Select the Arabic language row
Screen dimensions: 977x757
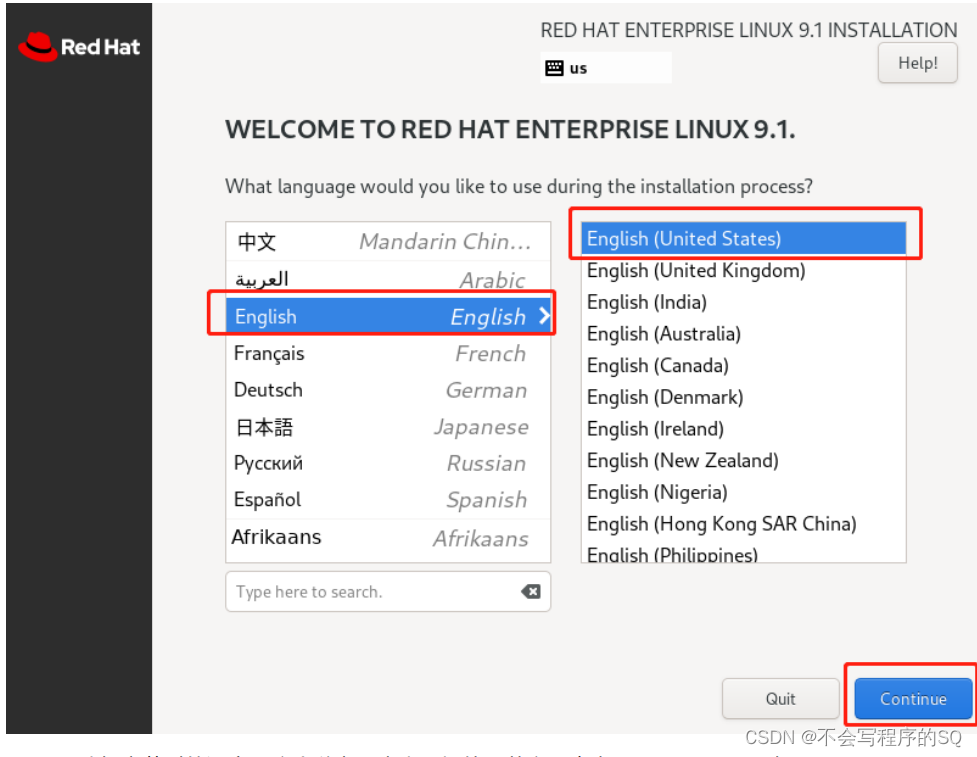click(388, 279)
